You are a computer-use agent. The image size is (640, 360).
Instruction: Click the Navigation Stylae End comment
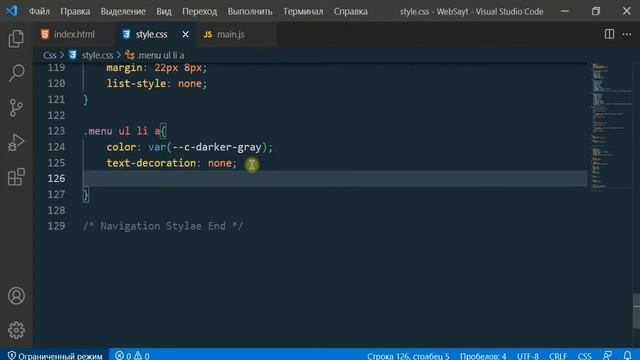[x=163, y=226]
